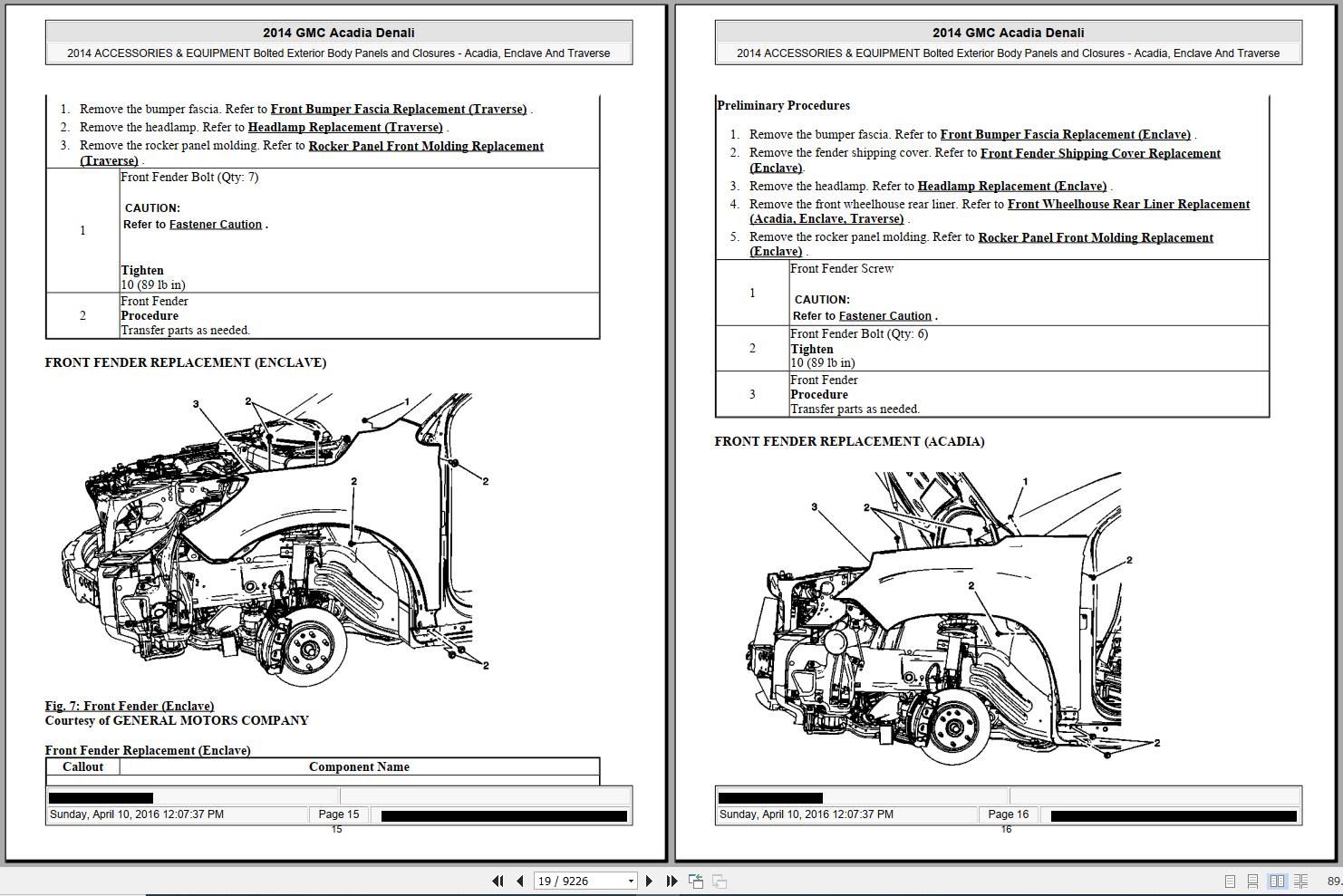Enable continuous scrolling page layout

1252,880
